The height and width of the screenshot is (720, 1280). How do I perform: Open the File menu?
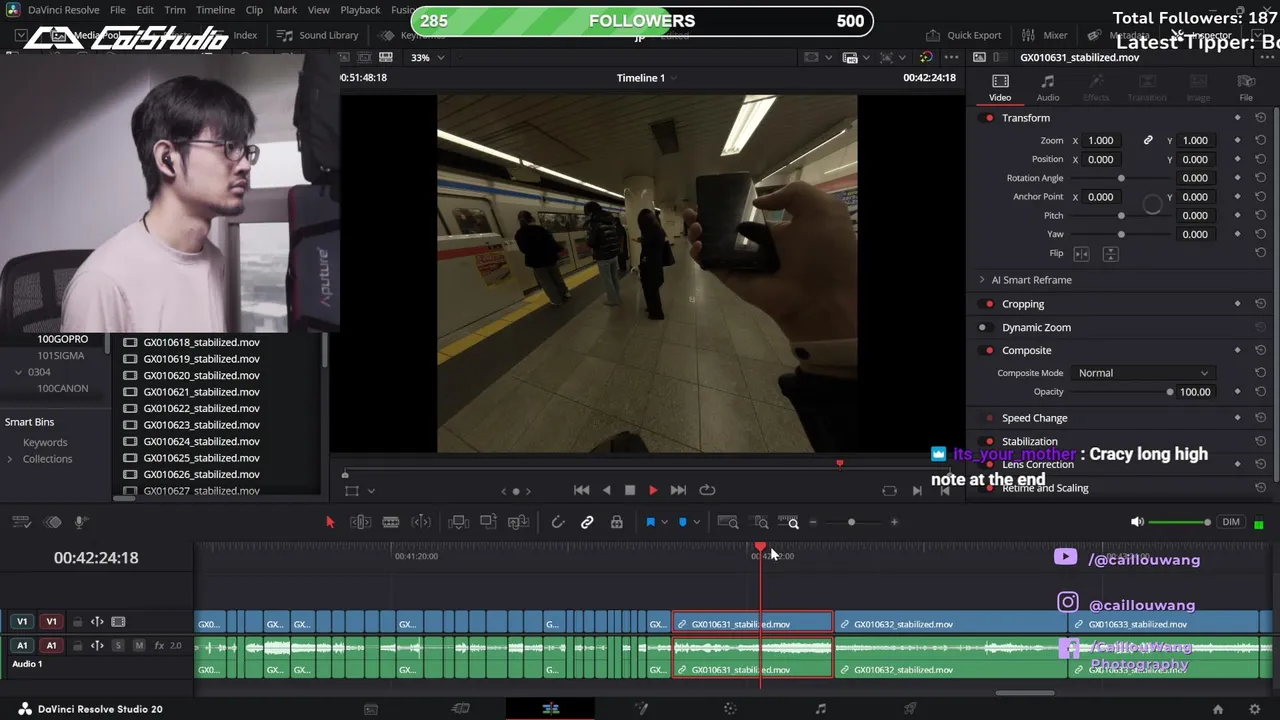tap(118, 10)
